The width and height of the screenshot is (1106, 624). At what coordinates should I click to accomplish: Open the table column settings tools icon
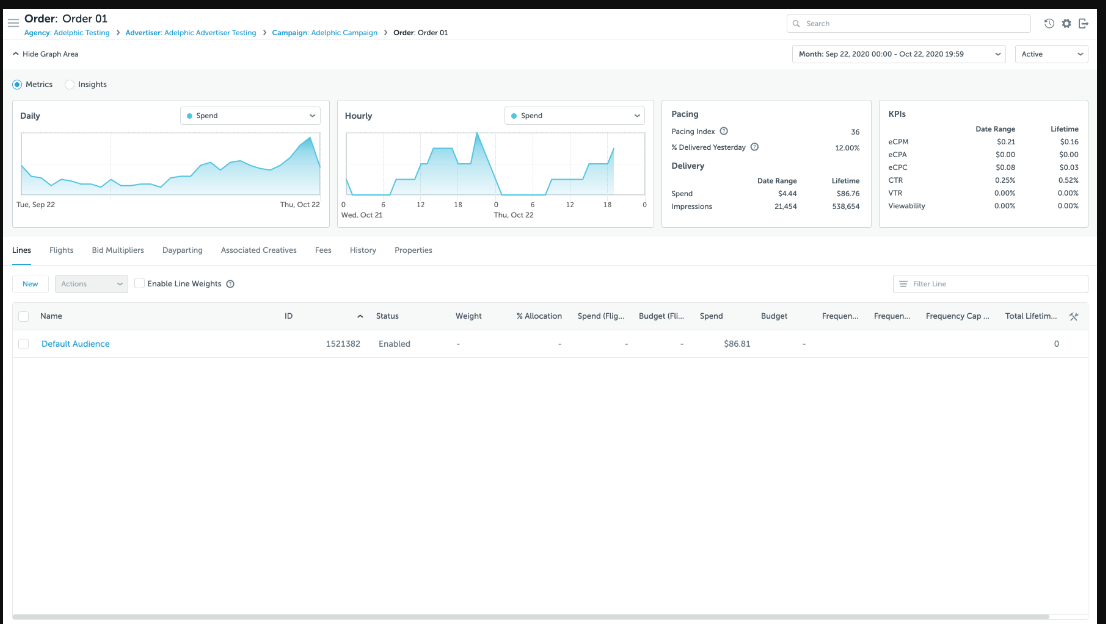click(x=1073, y=316)
